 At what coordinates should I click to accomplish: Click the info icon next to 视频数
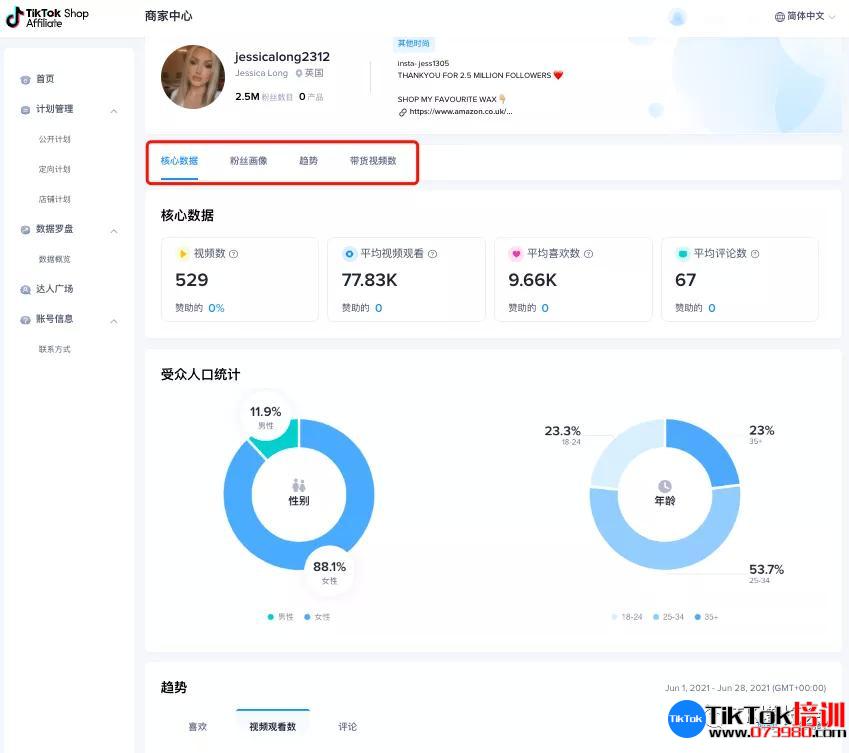pos(234,254)
